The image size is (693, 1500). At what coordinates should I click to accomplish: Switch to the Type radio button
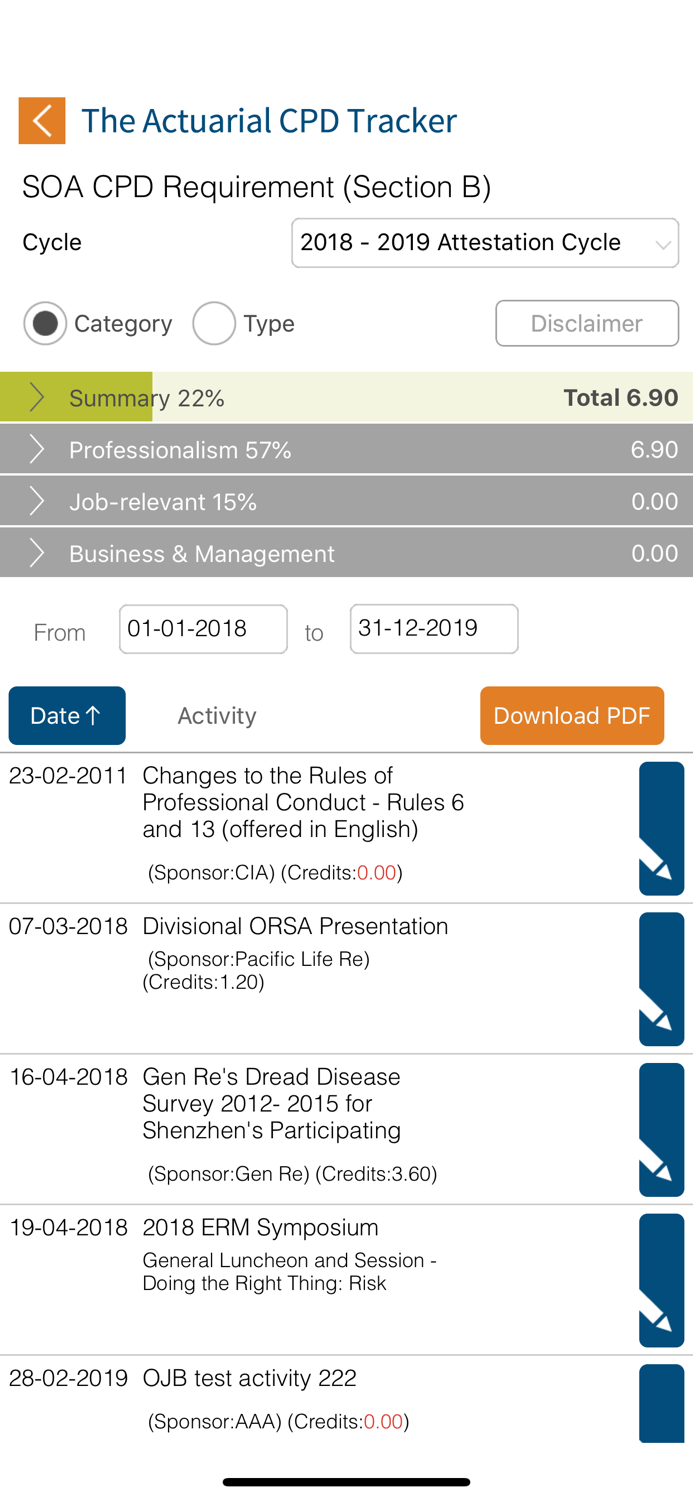(214, 323)
